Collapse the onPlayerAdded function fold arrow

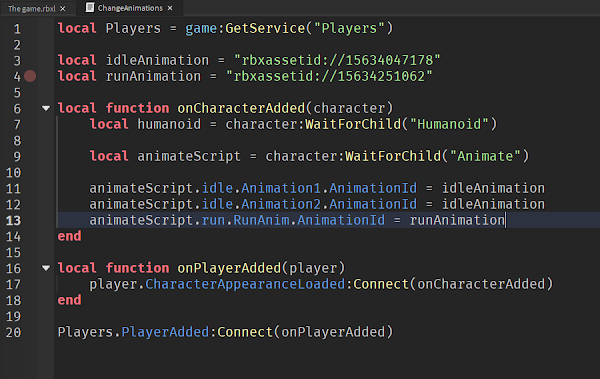(x=46, y=268)
